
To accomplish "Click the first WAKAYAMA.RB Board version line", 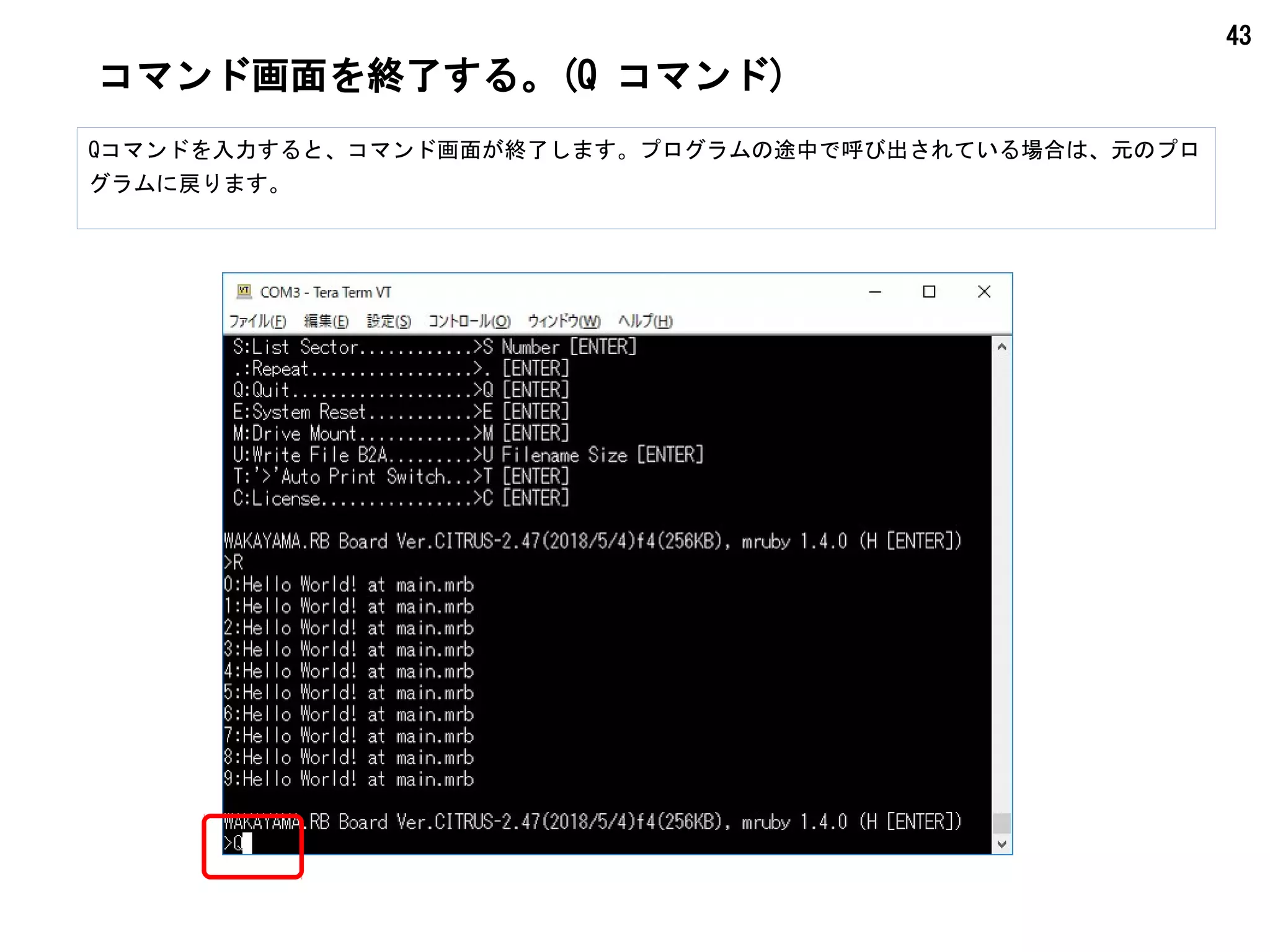I will click(x=593, y=541).
